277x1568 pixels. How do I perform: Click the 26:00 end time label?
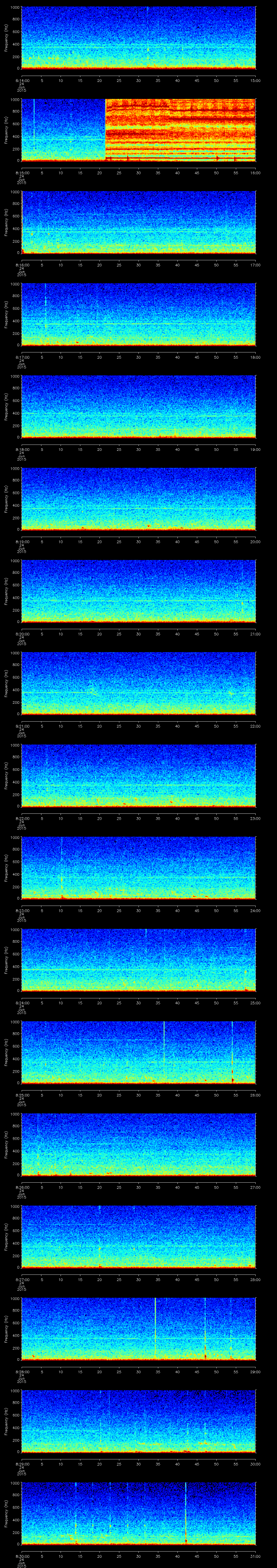click(256, 1095)
